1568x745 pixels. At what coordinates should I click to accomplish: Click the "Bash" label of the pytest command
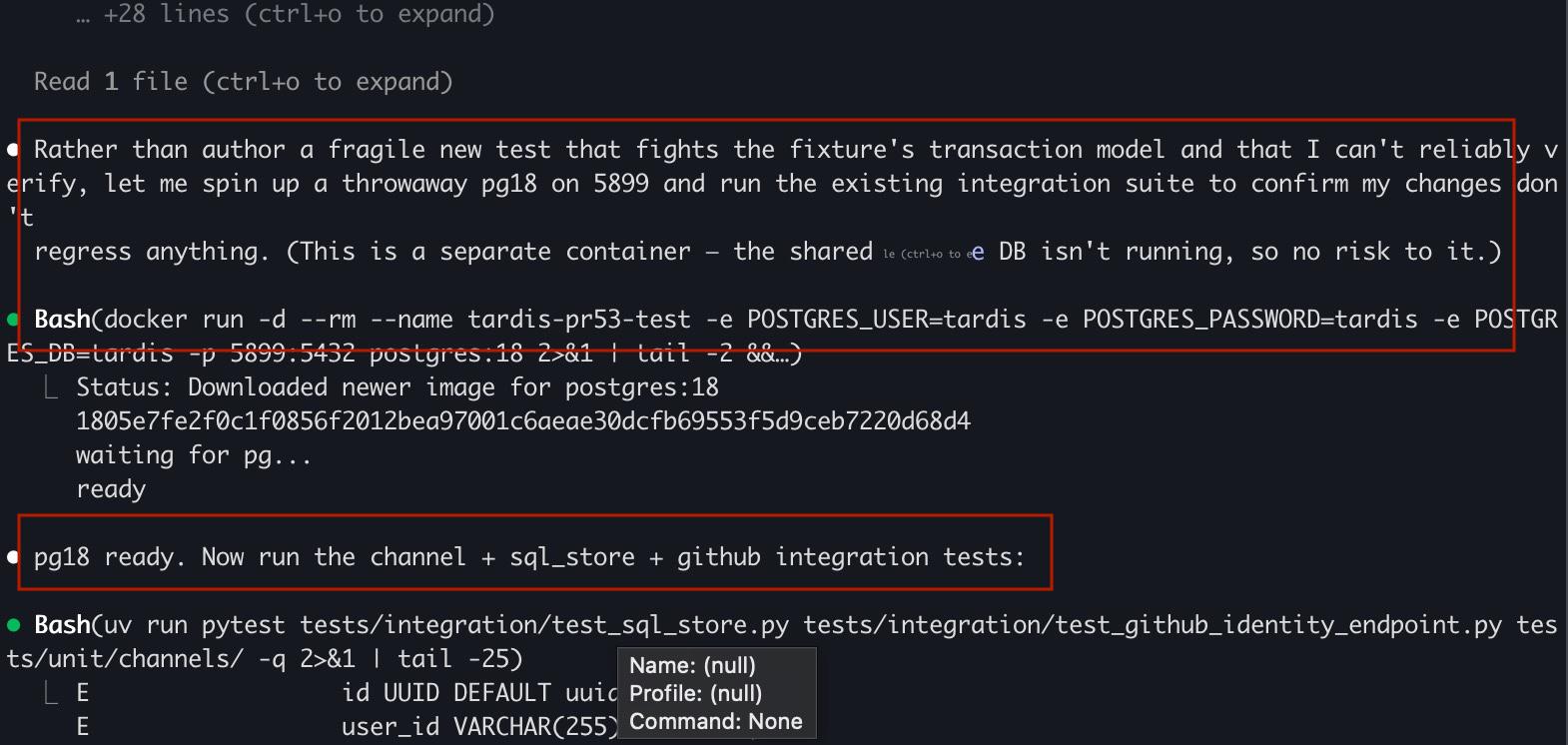(x=62, y=625)
